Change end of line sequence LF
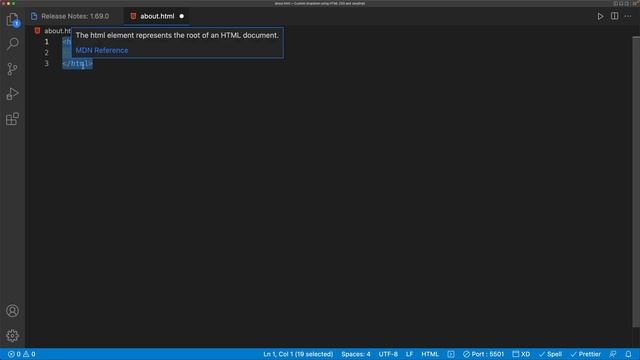Image resolution: width=640 pixels, height=360 pixels. point(409,354)
